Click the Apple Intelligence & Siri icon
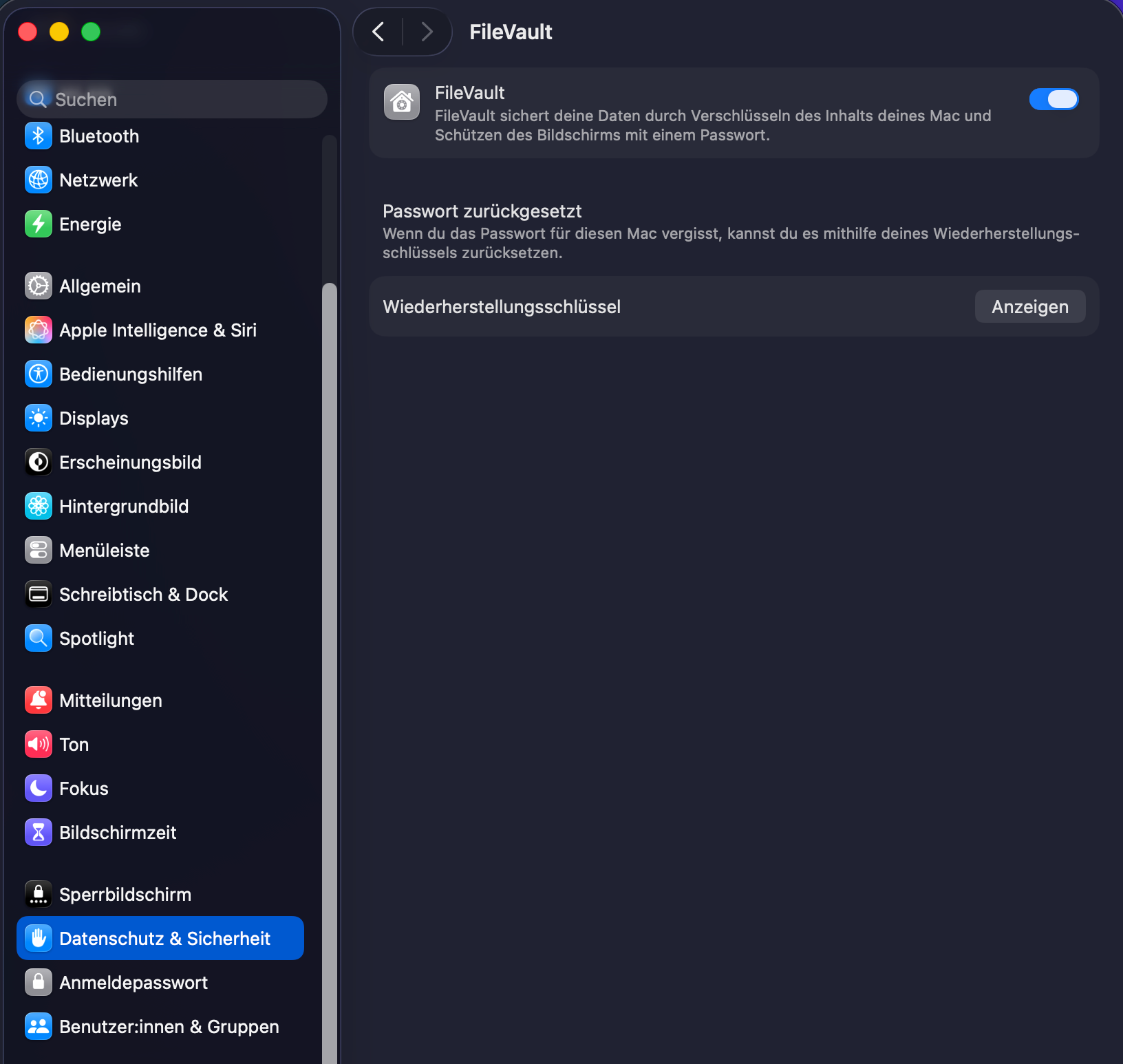 pos(39,330)
